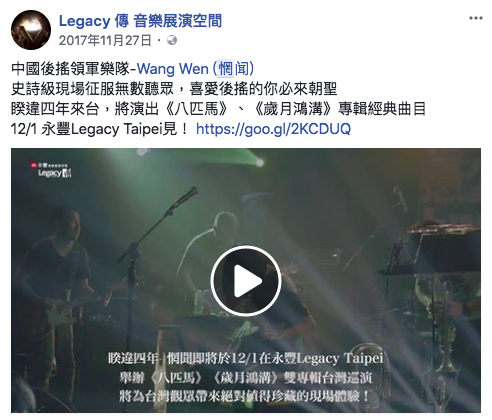Open the https://goo.gl/2KCDUQ ticket link
This screenshot has width=492, height=420.
[273, 129]
